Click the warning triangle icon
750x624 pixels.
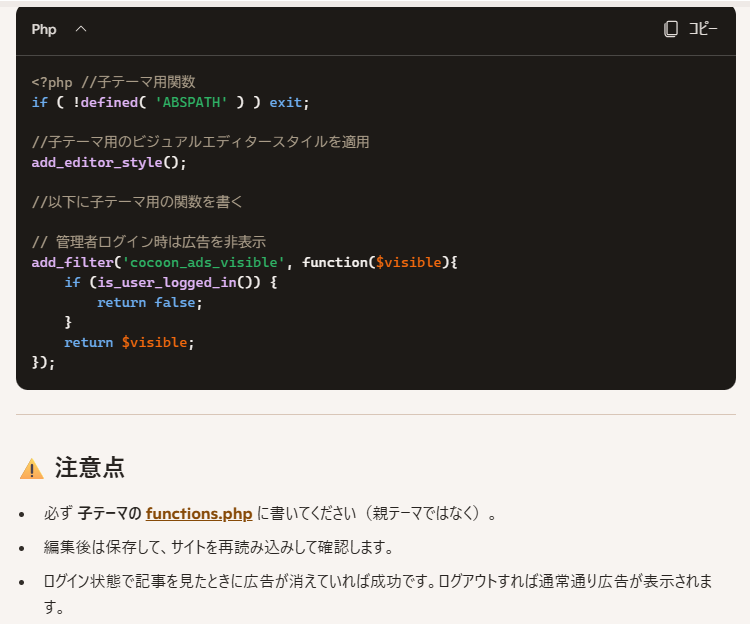click(32, 469)
